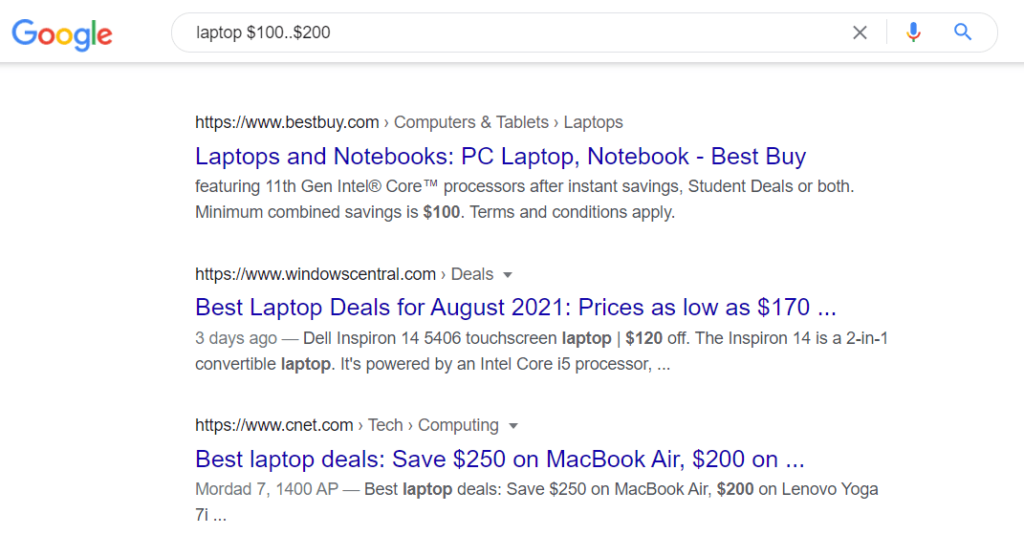Click the magnifying glass search icon
Viewport: 1024px width, 556px height.
click(963, 33)
